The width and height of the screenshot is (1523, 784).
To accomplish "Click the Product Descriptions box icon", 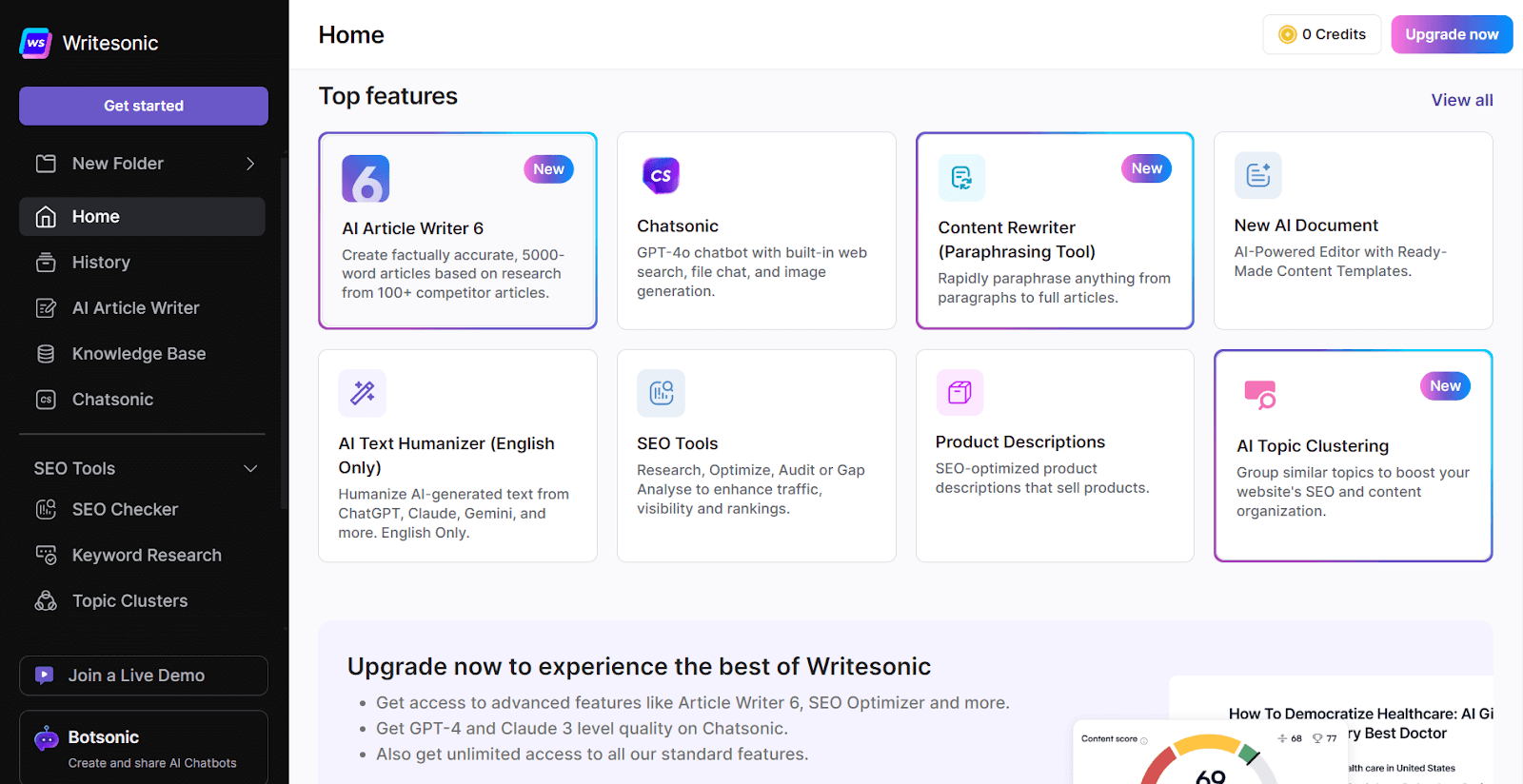I will tap(959, 392).
